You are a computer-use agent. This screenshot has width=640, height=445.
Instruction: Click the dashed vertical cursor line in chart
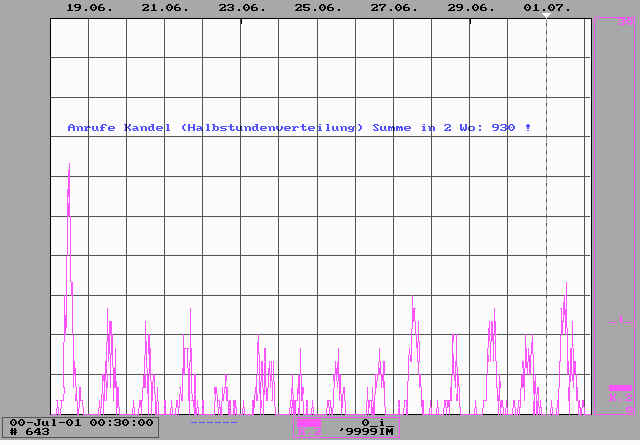(546, 200)
